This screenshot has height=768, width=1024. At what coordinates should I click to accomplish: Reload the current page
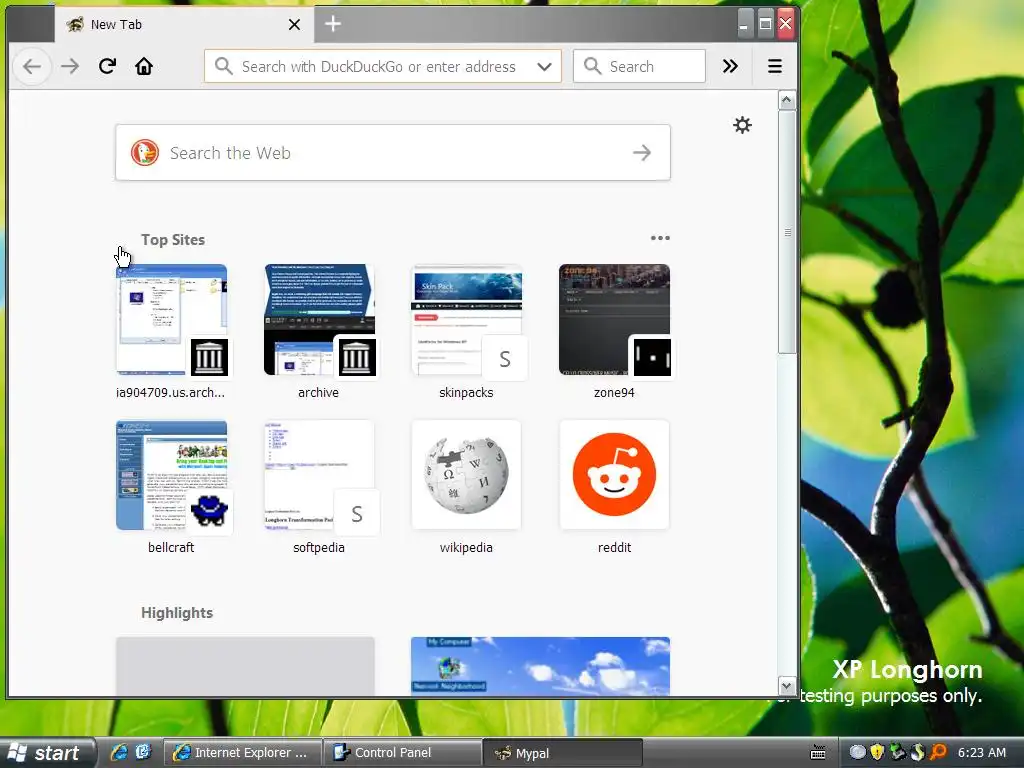(x=107, y=66)
